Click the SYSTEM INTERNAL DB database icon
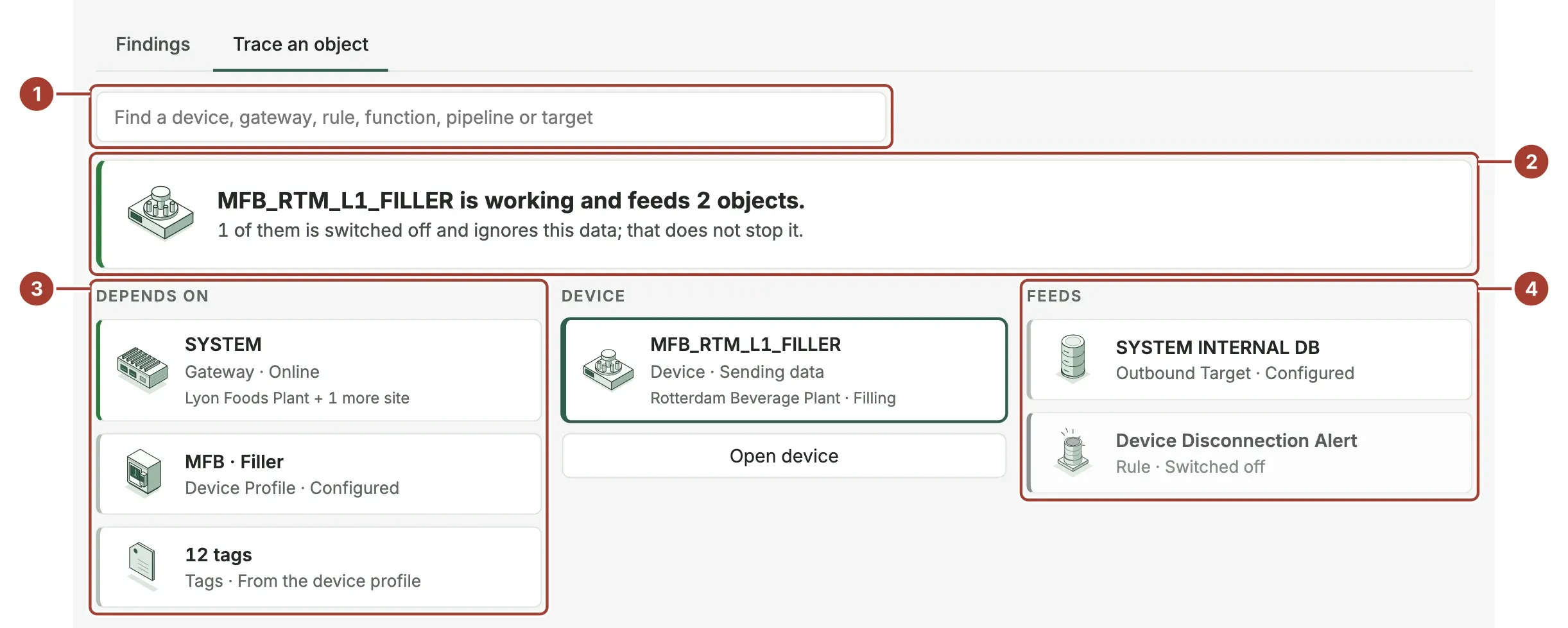 tap(1073, 359)
